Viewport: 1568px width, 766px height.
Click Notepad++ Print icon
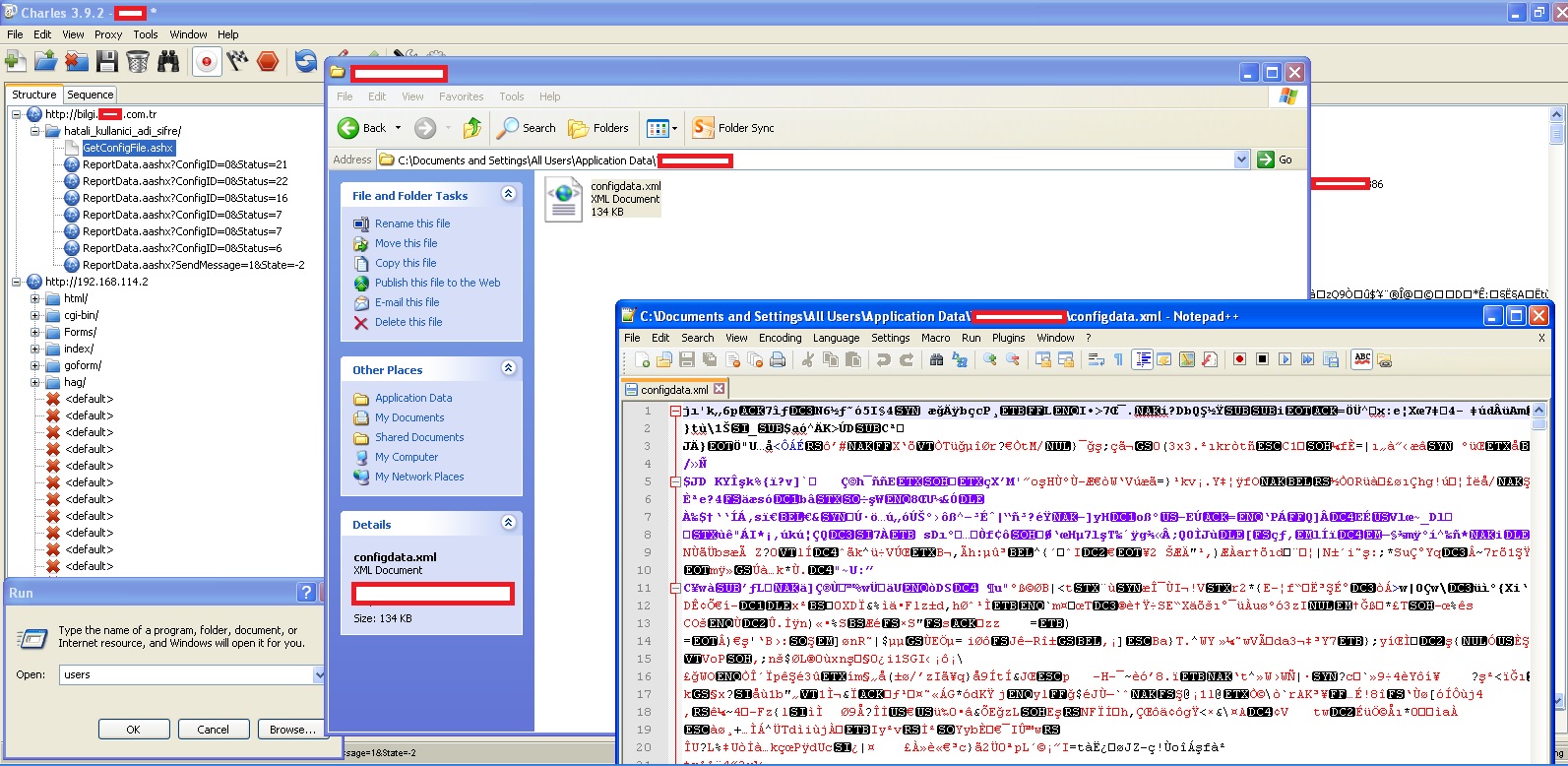click(778, 360)
